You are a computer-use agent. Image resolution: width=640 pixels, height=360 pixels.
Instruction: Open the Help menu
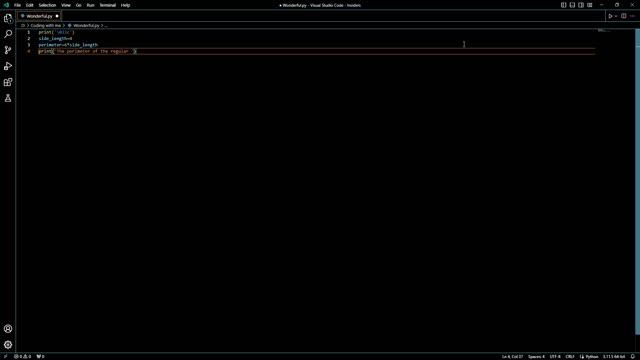coord(125,5)
